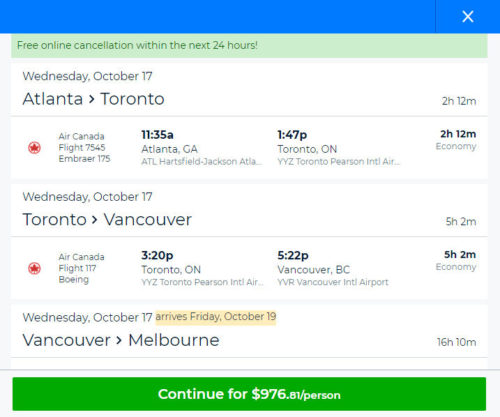Click Air Canada logo for Flight 117
Image resolution: width=500 pixels, height=417 pixels.
34,268
